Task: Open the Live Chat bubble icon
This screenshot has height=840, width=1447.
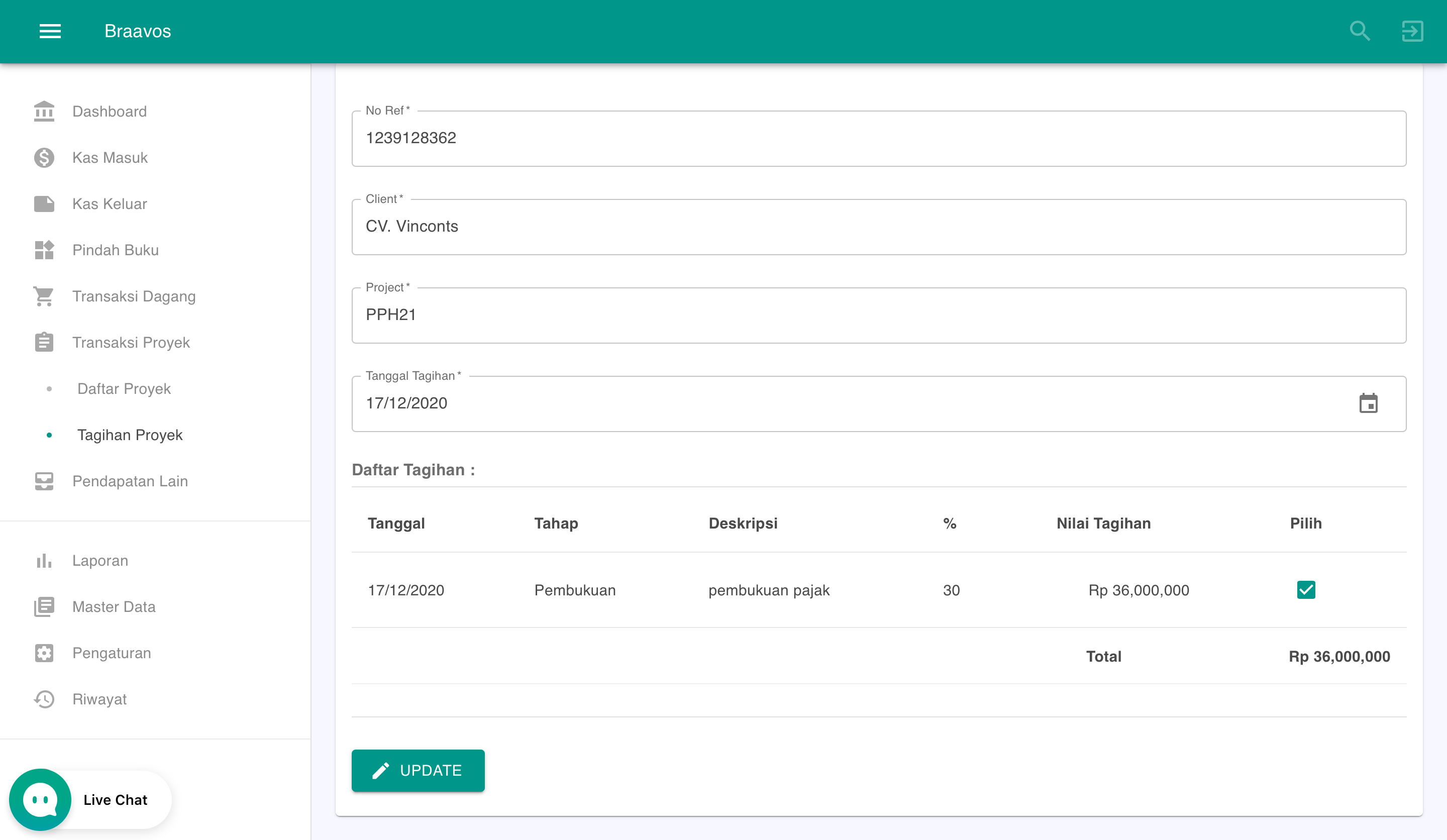Action: tap(40, 799)
